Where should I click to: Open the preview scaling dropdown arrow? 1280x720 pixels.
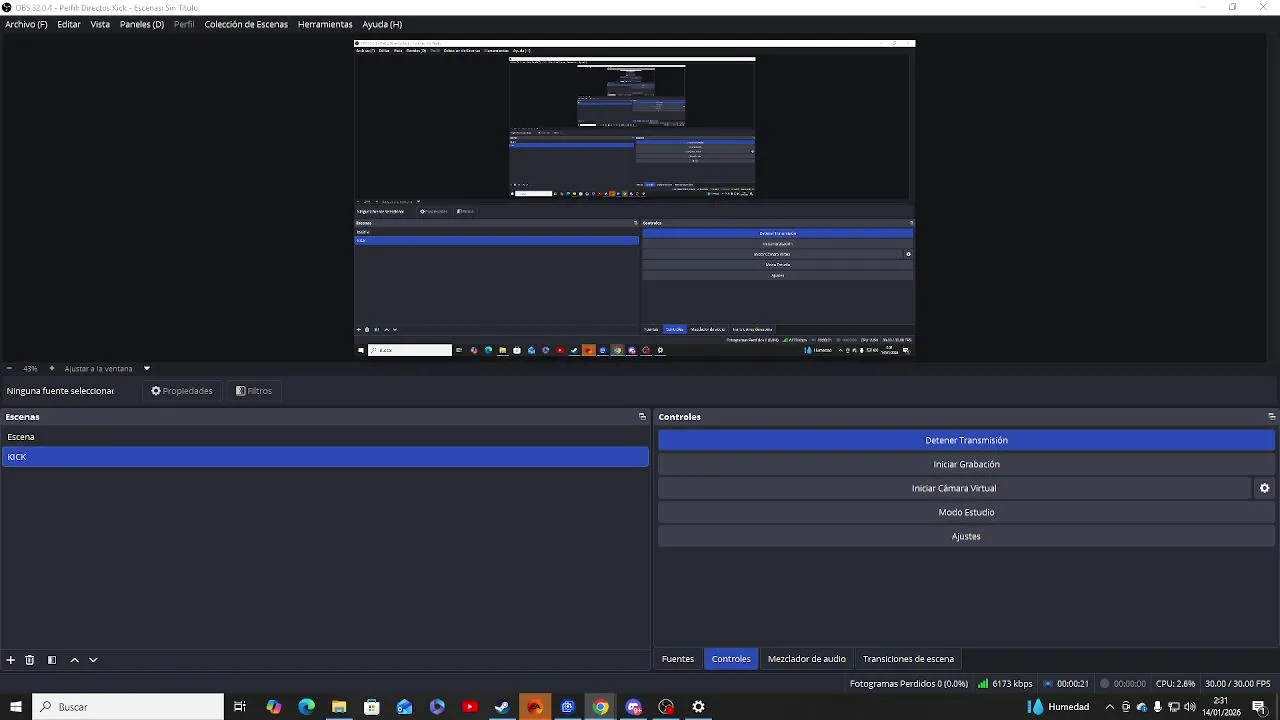point(147,368)
